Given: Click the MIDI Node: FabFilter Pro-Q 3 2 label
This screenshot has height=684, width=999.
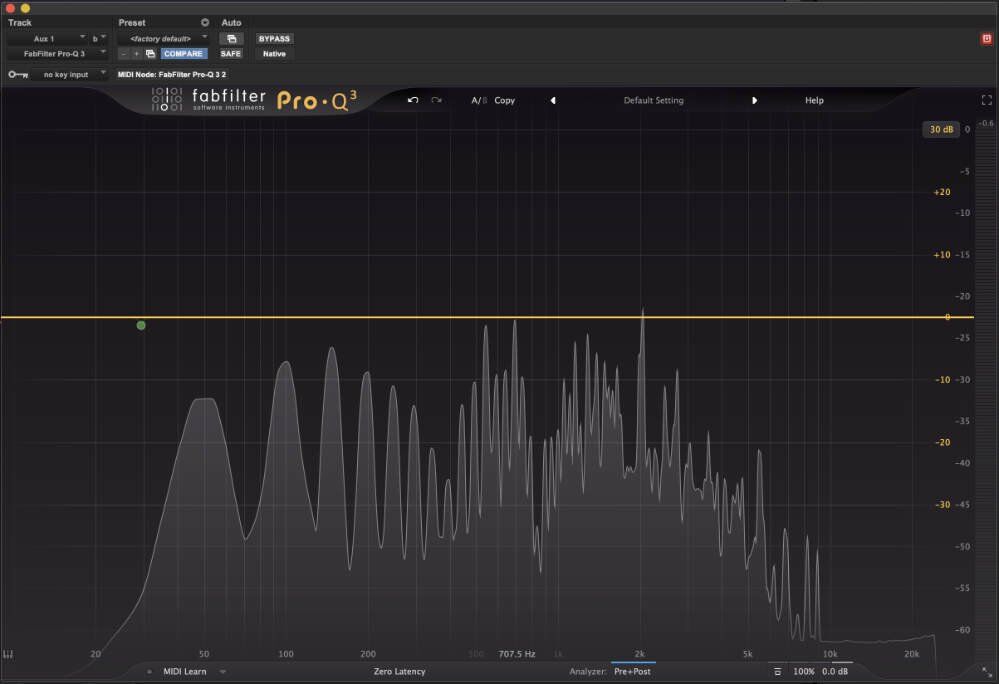Looking at the screenshot, I should [x=172, y=75].
